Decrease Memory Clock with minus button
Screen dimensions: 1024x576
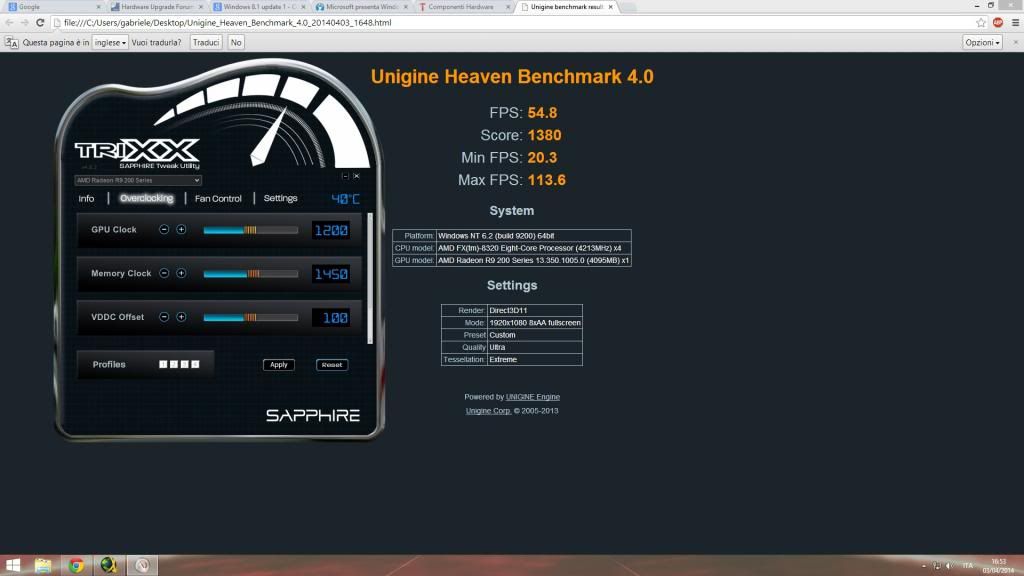pyautogui.click(x=164, y=273)
